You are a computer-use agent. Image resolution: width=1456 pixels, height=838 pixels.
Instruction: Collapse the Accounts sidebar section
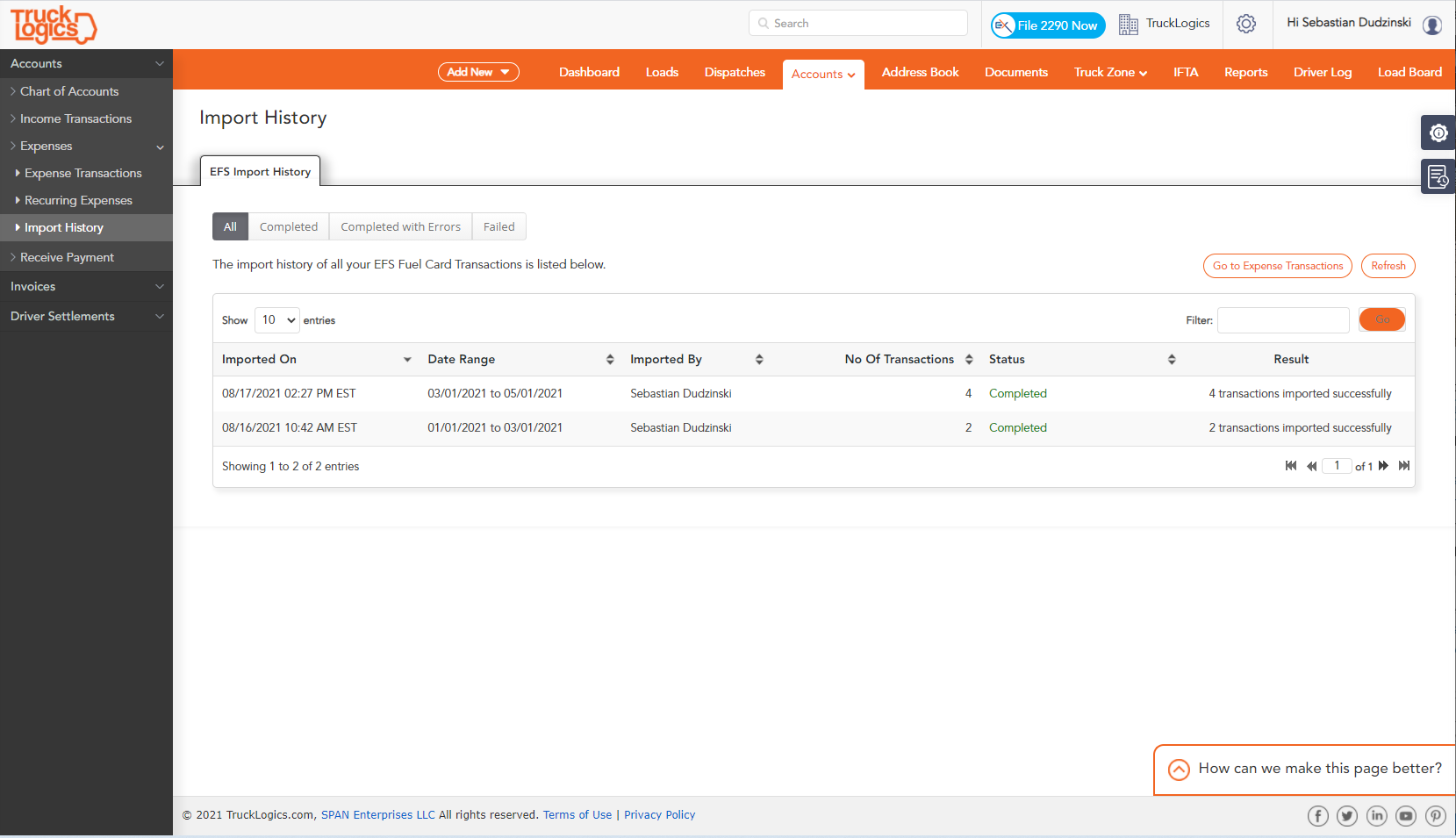86,63
